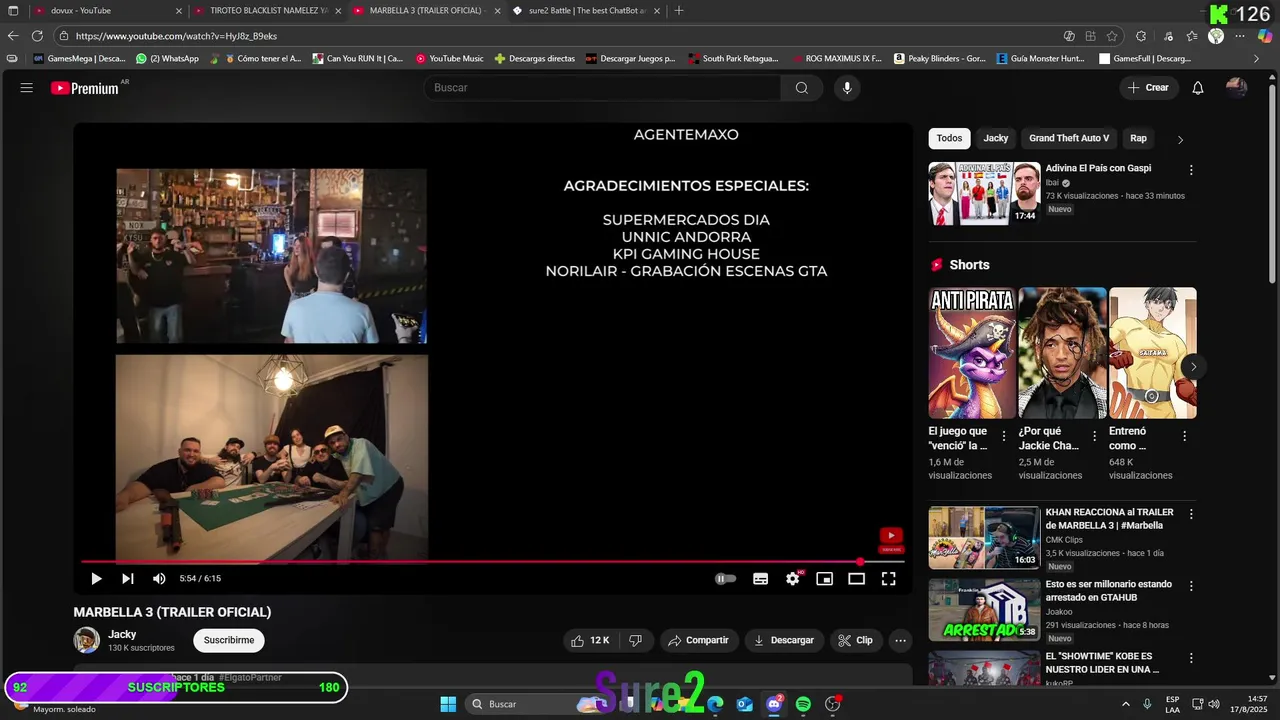Mute the video volume
Image resolution: width=1280 pixels, height=720 pixels.
159,579
